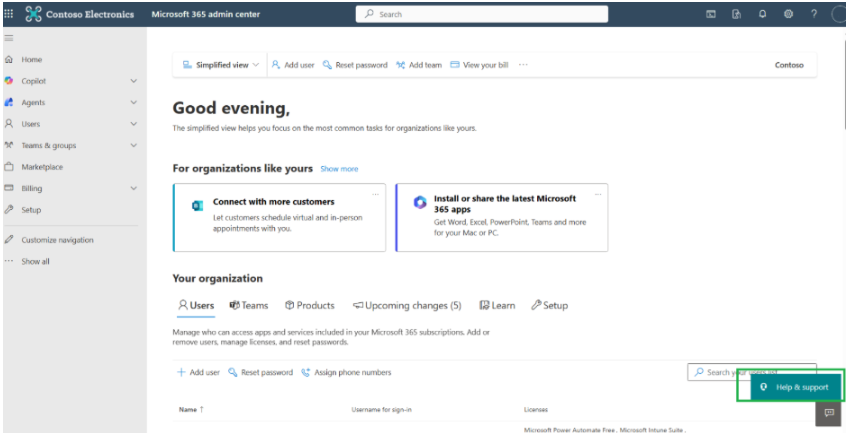Click Assign phone numbers
The image size is (846, 433).
click(x=346, y=373)
